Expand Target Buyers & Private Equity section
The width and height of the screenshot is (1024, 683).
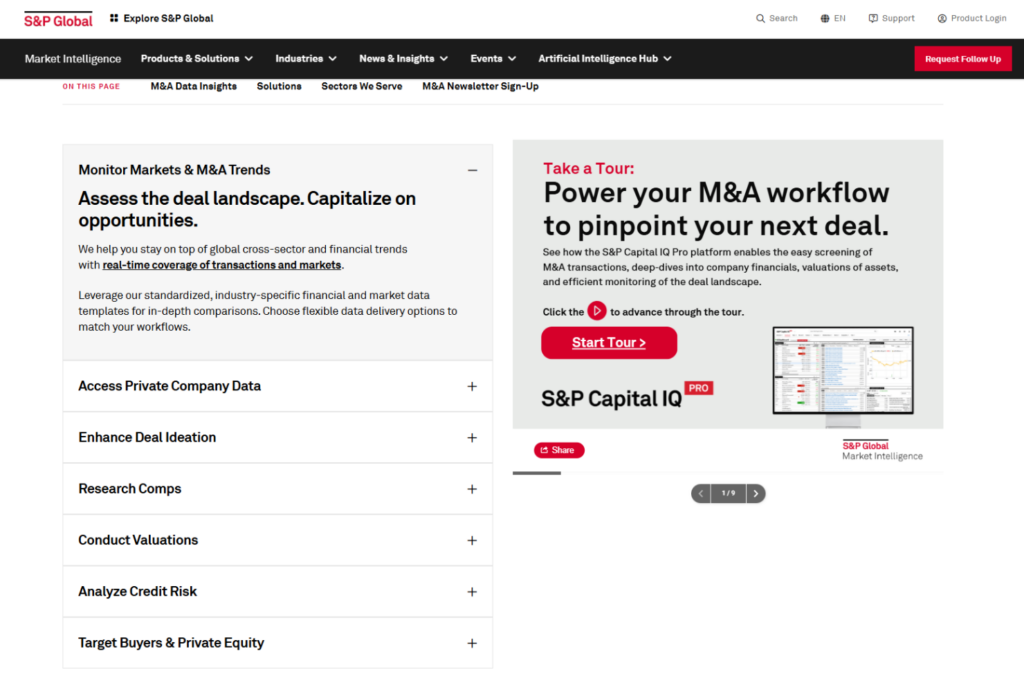[472, 643]
